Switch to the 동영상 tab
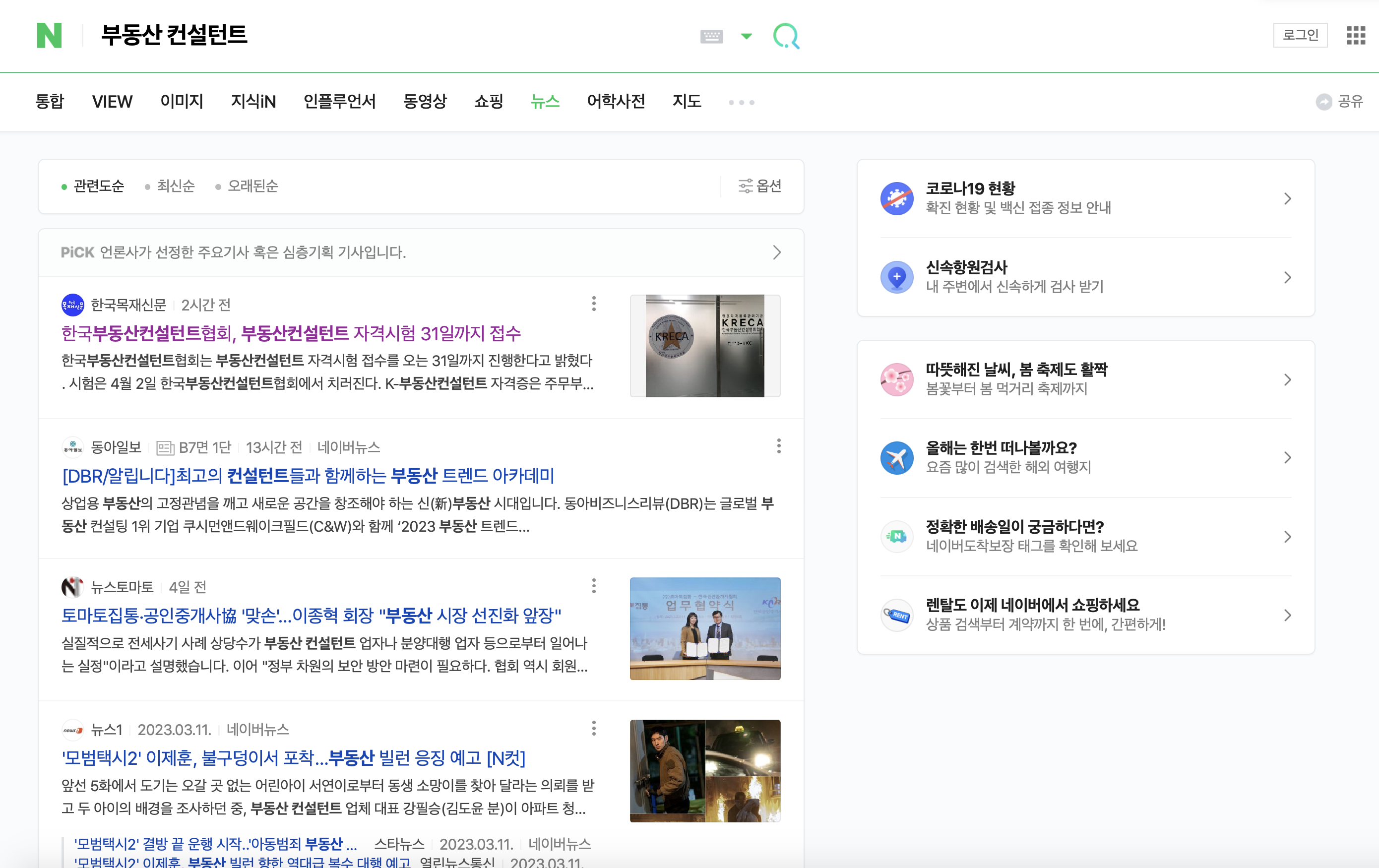This screenshot has height=868, width=1379. [425, 101]
